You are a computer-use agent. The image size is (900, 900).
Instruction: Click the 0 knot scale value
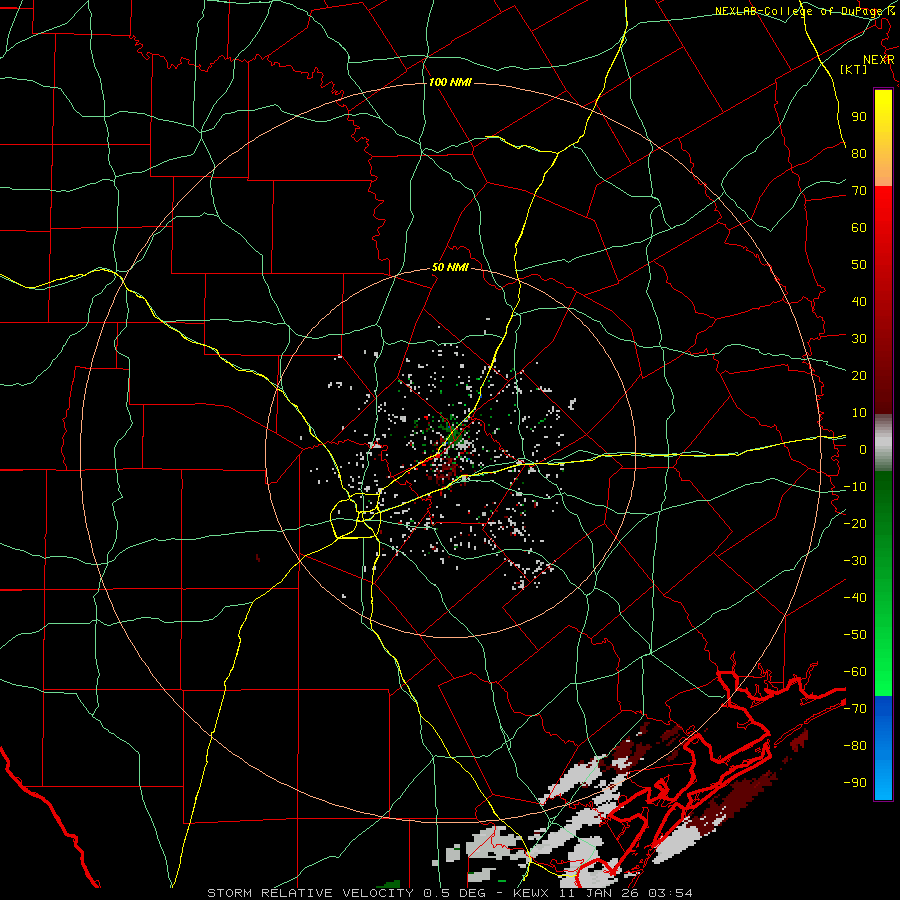(863, 449)
